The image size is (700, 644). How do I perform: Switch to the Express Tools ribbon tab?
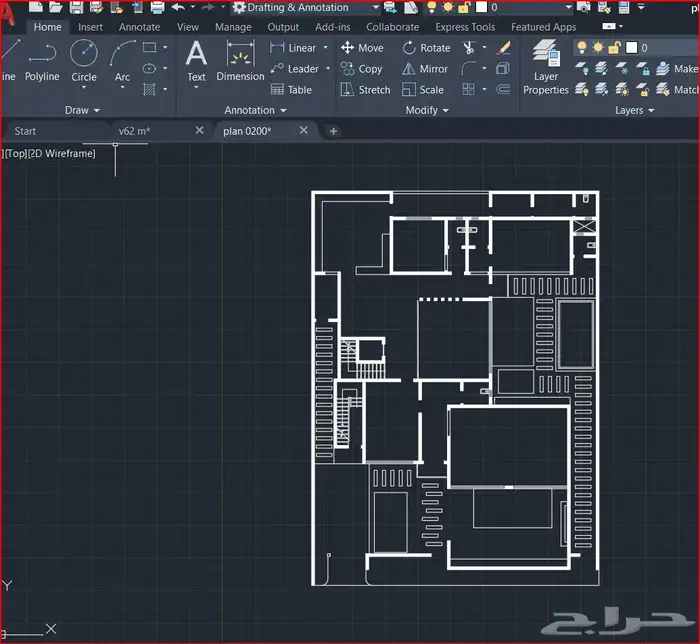coord(465,27)
